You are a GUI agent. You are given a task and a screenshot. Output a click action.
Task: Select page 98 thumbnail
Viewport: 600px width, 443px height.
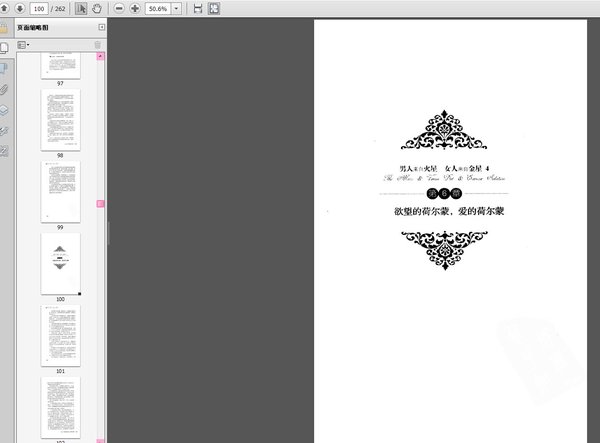(x=60, y=120)
